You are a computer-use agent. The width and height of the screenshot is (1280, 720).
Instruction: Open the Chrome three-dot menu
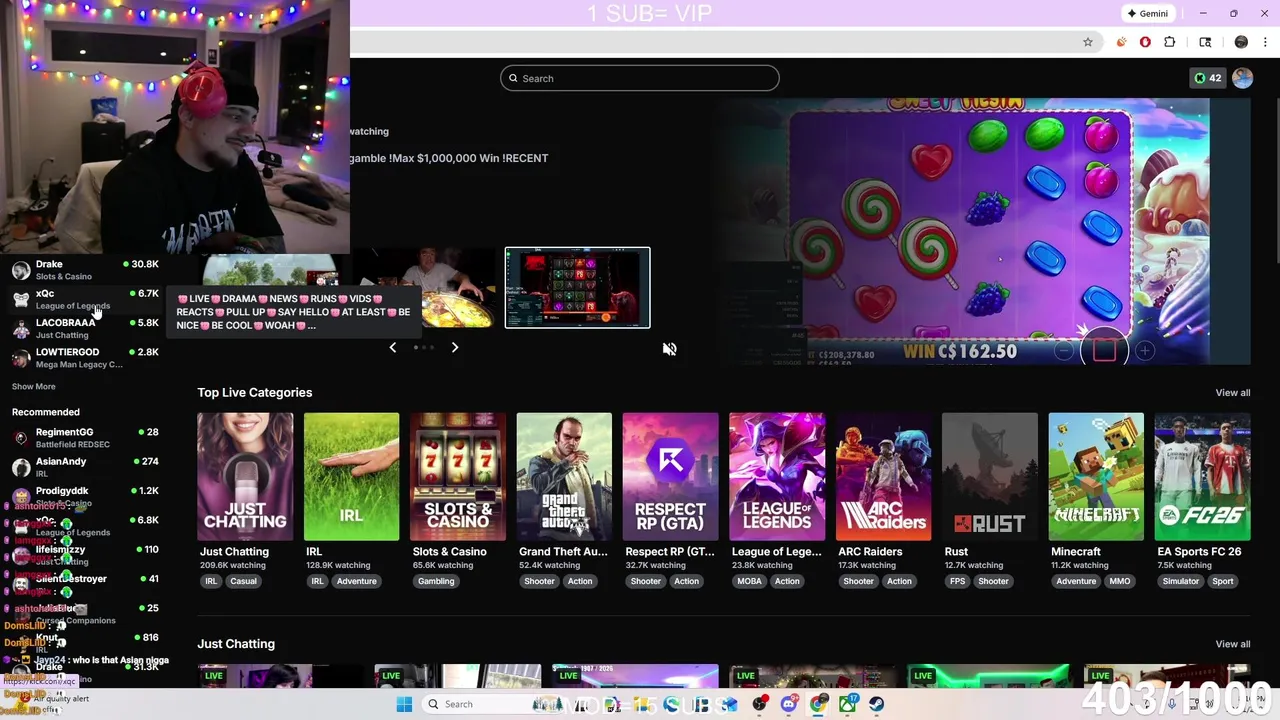pos(1264,42)
